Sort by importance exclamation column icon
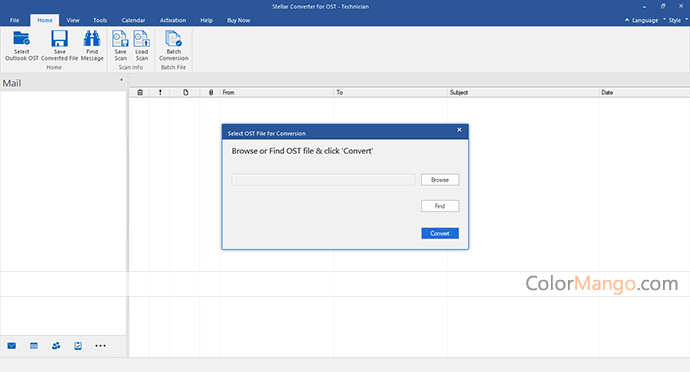 (160, 92)
